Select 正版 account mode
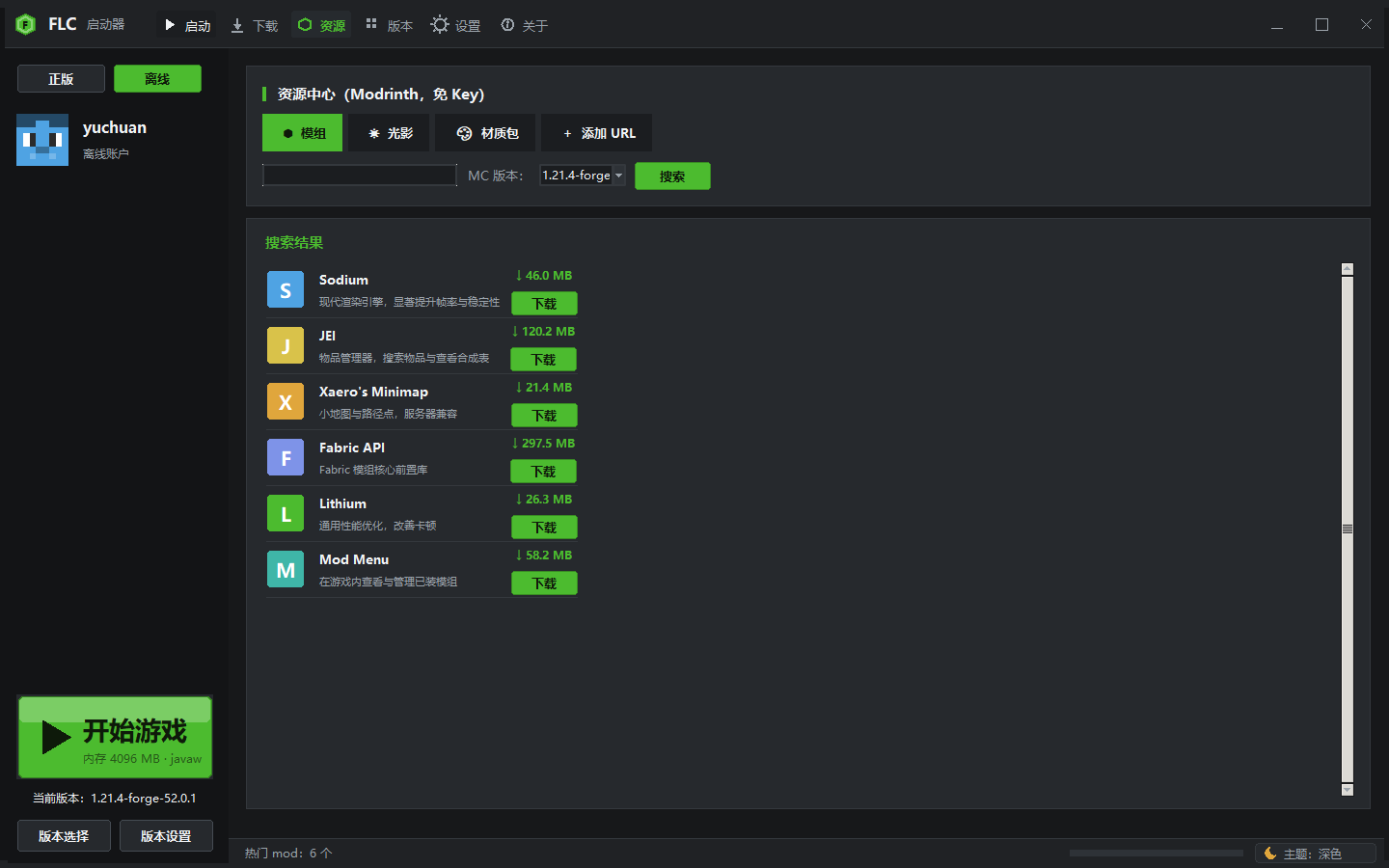1389x868 pixels. 61,79
